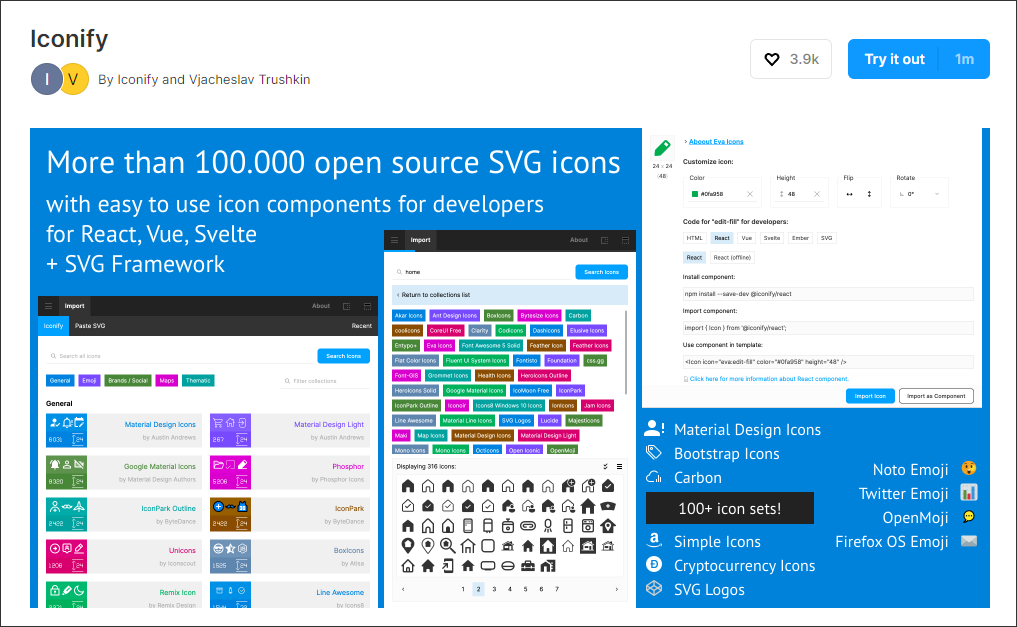Image resolution: width=1017 pixels, height=627 pixels.
Task: Open the Phosphor collection thumbnail
Action: (x=230, y=473)
